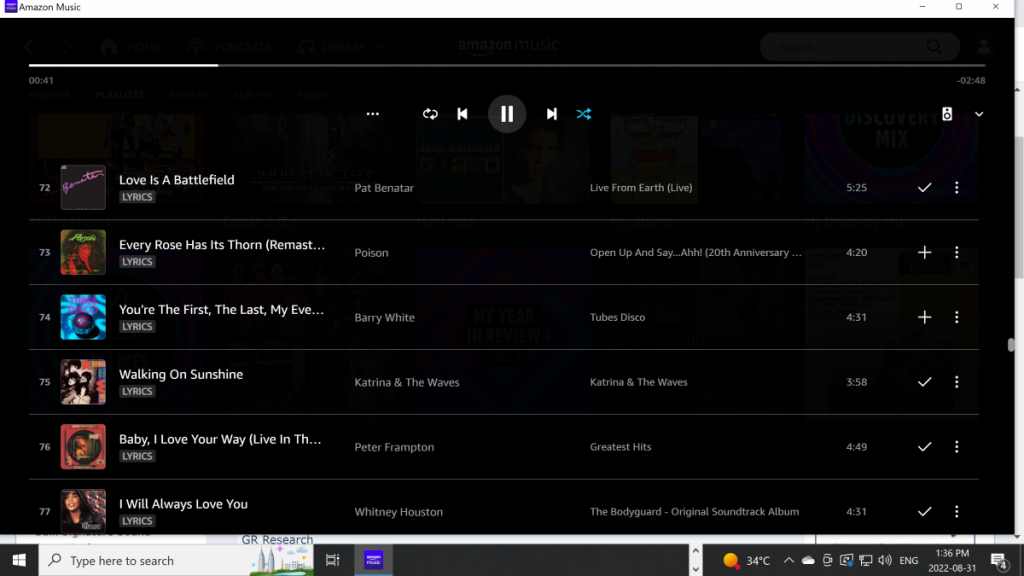Open the taskbar volume icon
This screenshot has height=576, width=1024.
pos(885,560)
